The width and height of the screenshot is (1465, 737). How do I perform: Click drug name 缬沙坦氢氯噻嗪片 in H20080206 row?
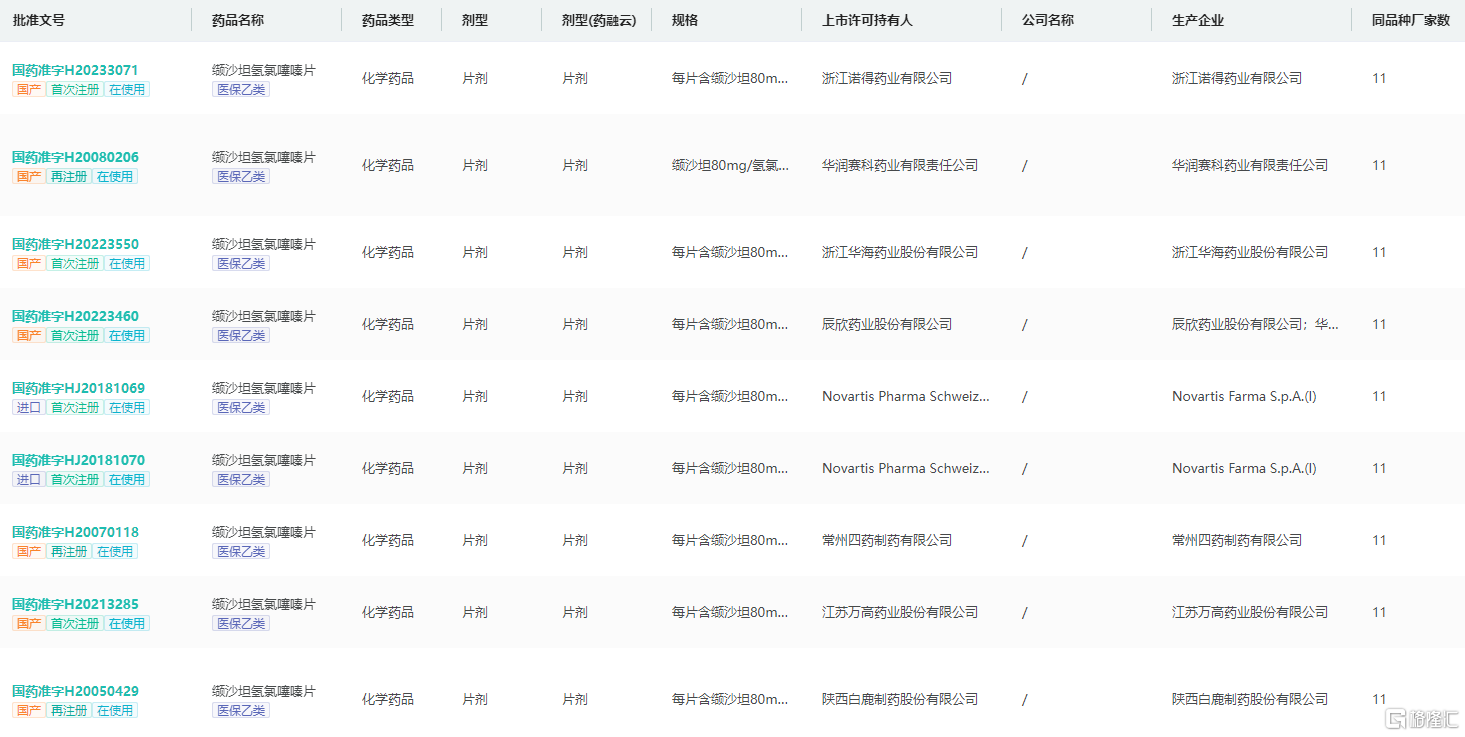(x=264, y=157)
